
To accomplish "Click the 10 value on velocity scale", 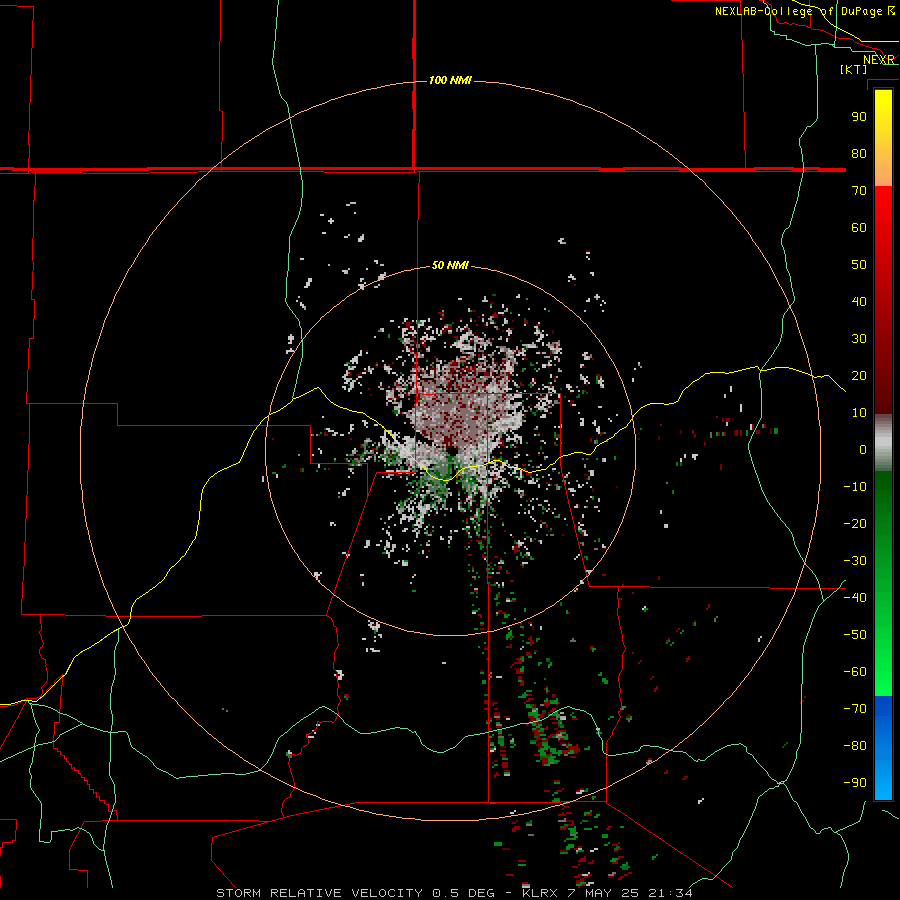I will (x=859, y=413).
